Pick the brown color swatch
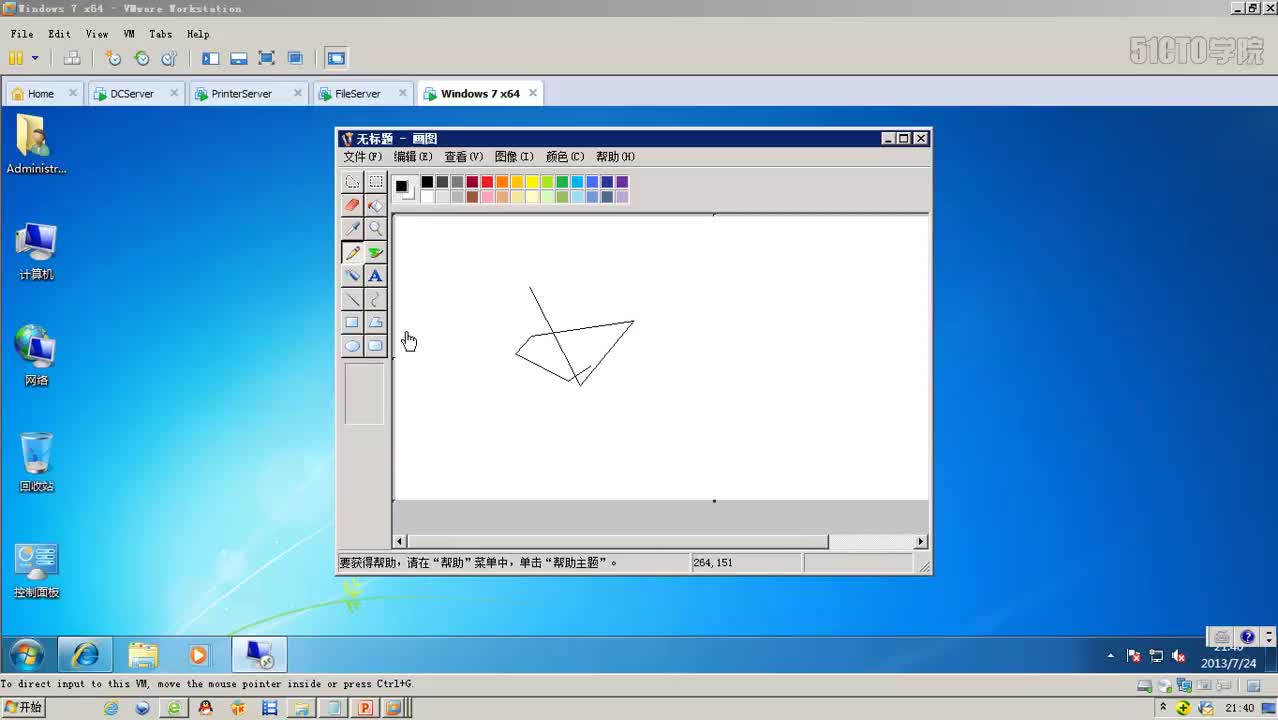This screenshot has width=1278, height=720. click(472, 197)
